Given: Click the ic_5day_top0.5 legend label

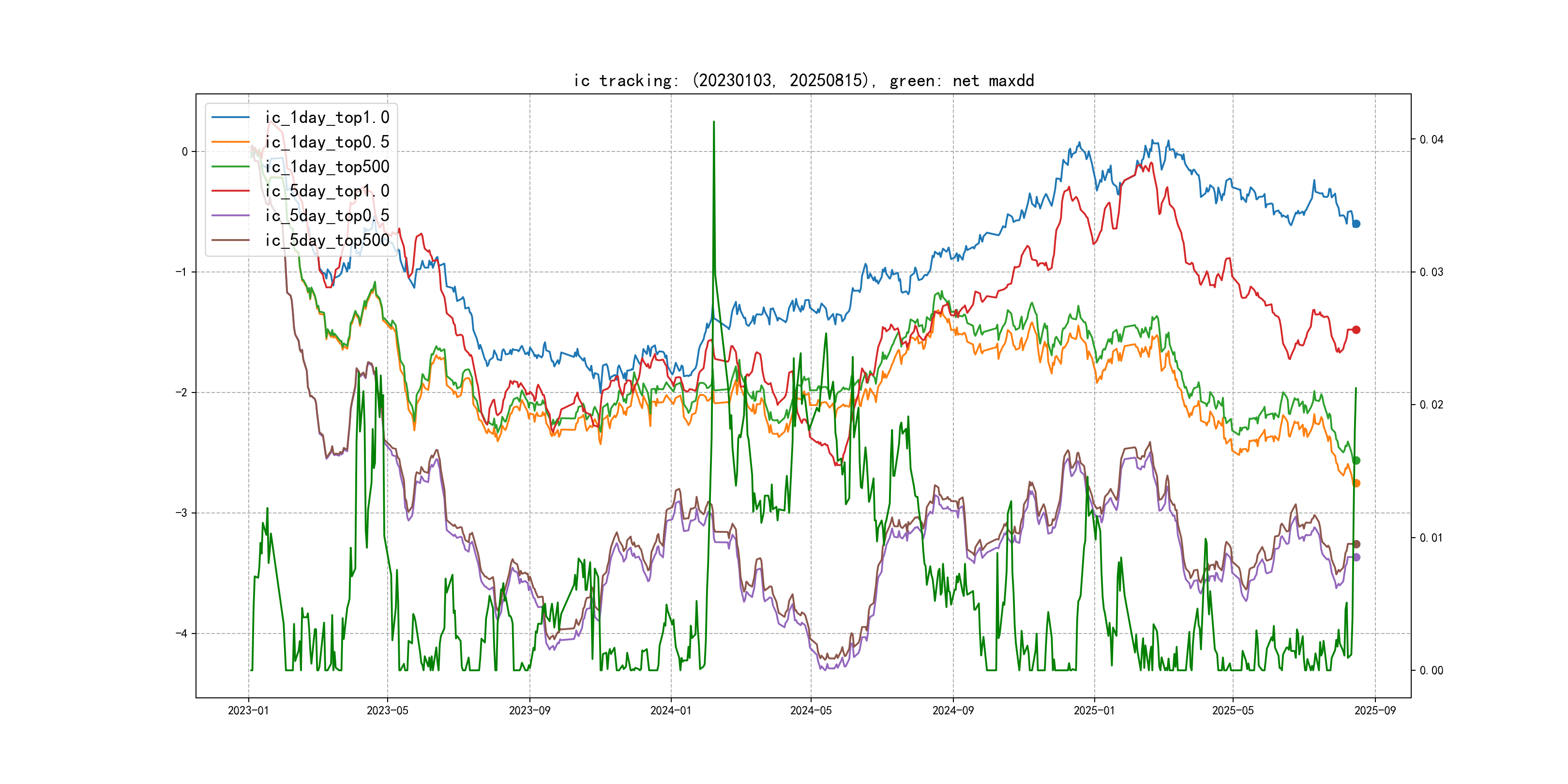Looking at the screenshot, I should point(327,215).
